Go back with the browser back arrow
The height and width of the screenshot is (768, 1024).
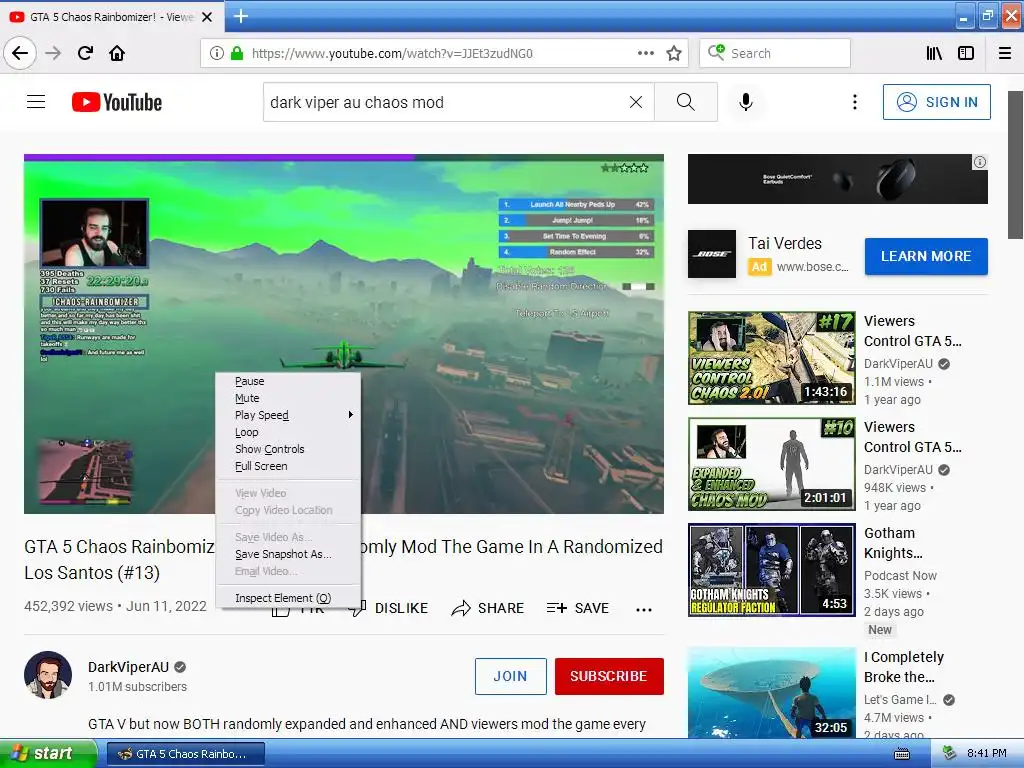point(20,53)
